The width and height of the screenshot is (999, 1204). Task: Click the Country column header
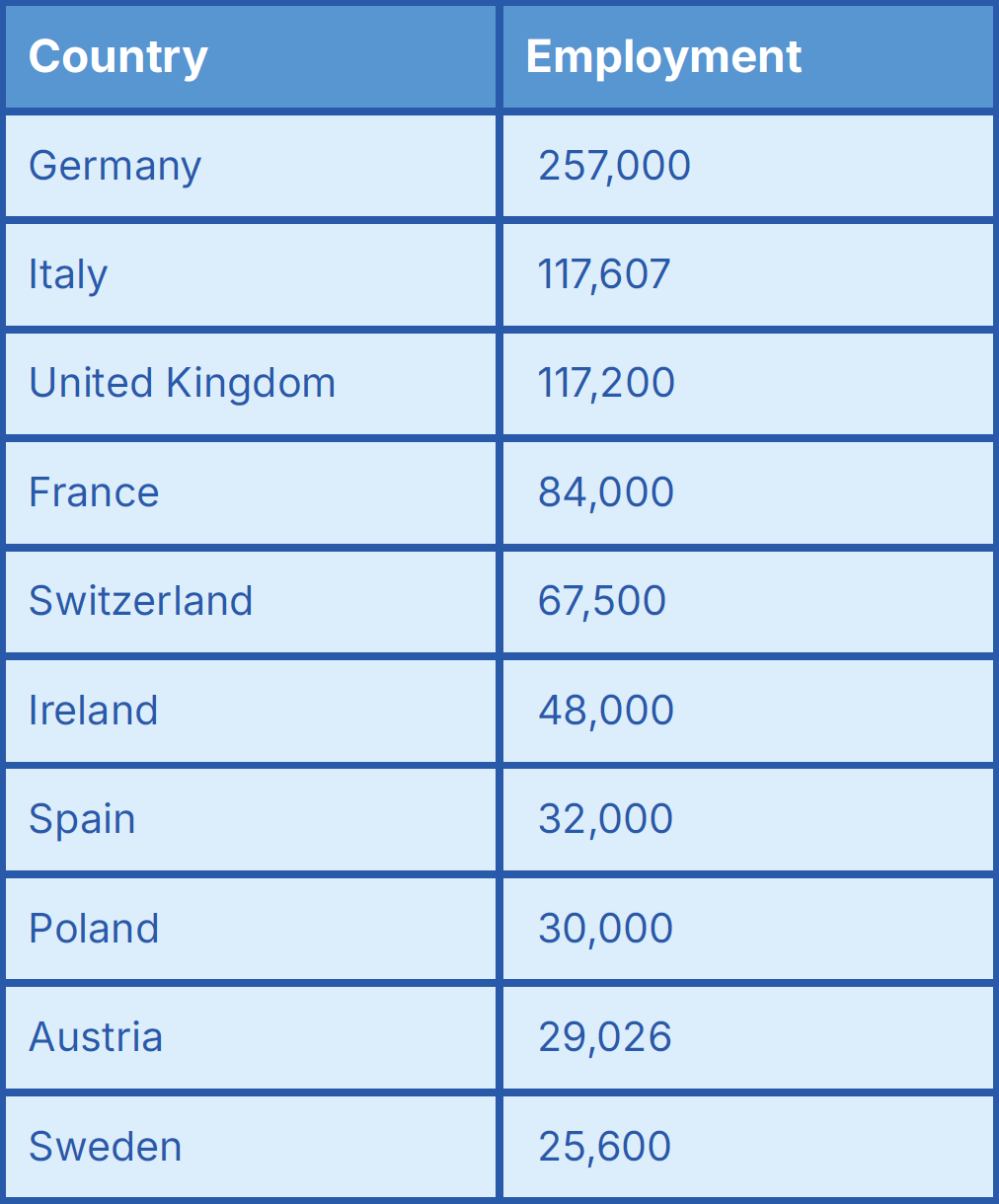(118, 57)
